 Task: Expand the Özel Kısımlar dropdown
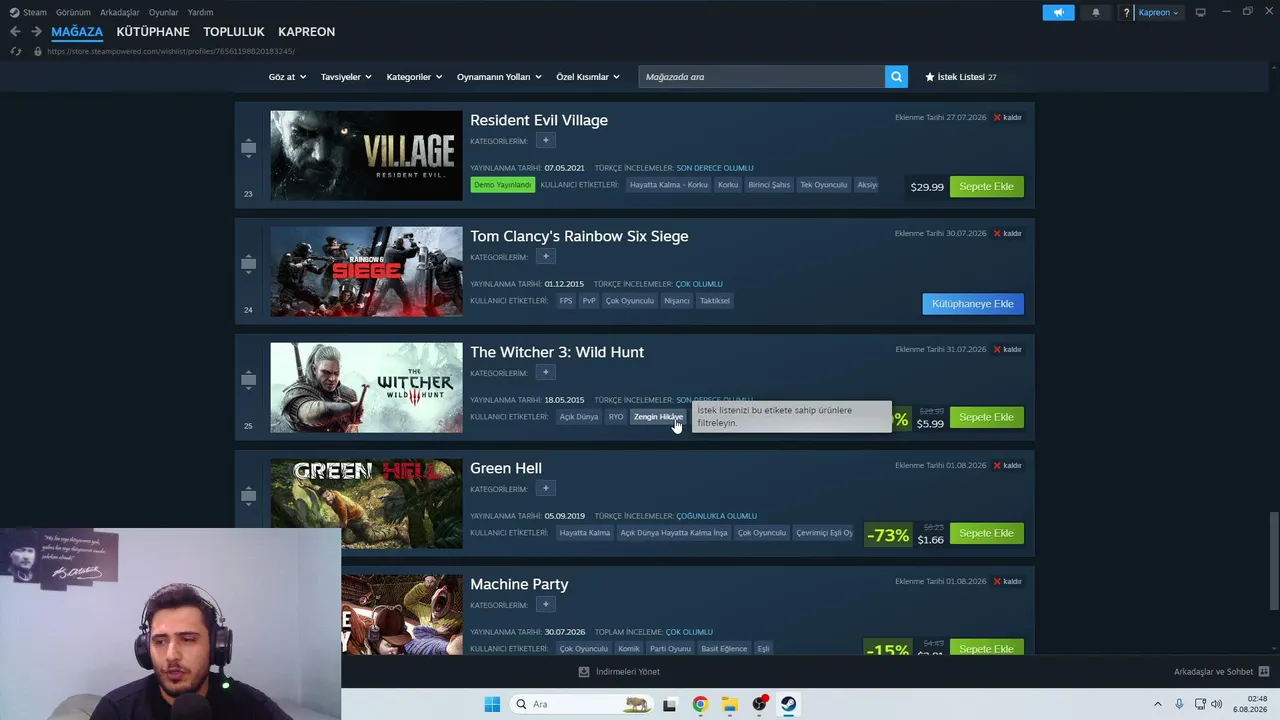point(588,77)
